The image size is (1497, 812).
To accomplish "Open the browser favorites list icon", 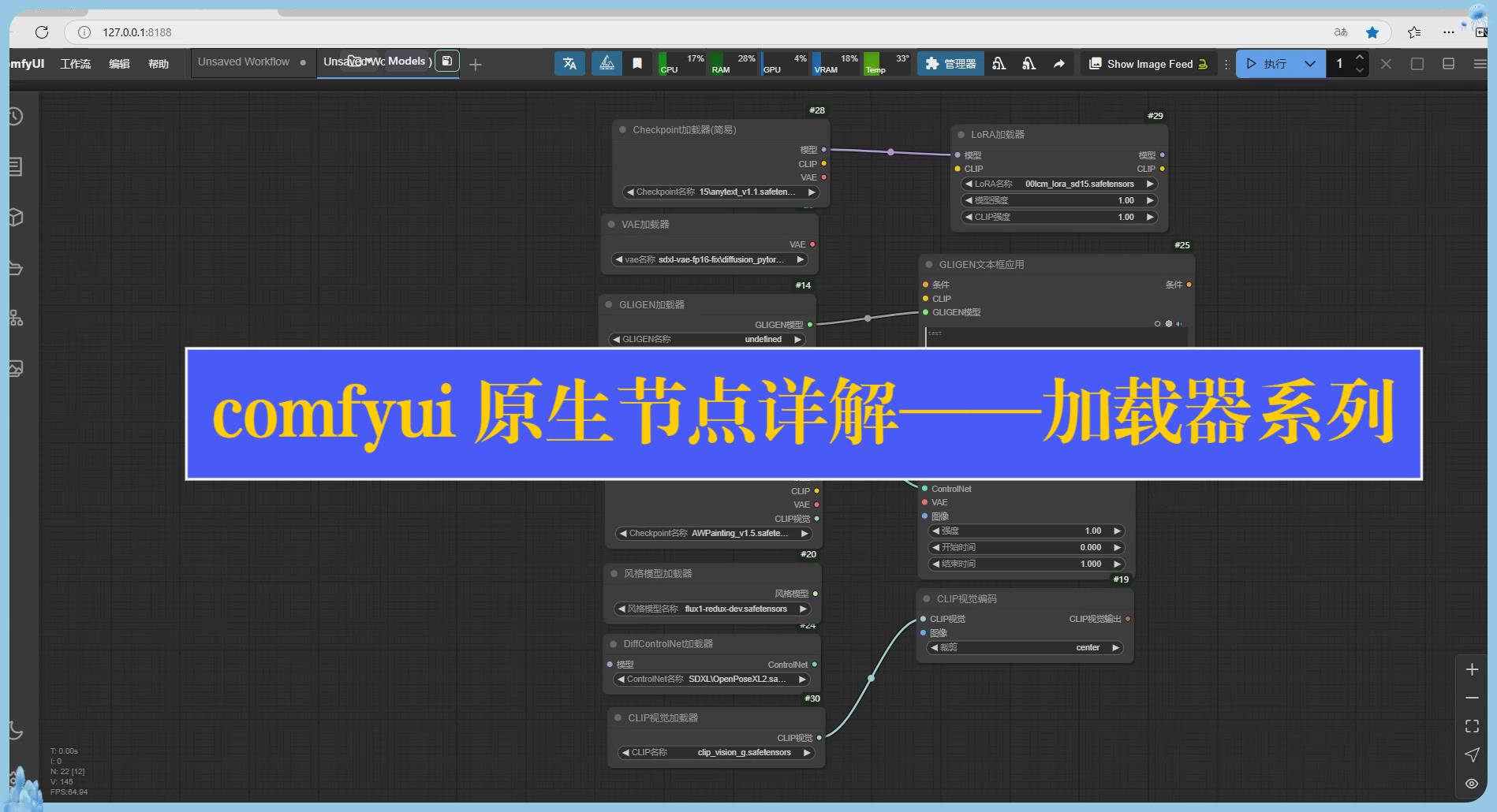I will [x=1414, y=32].
